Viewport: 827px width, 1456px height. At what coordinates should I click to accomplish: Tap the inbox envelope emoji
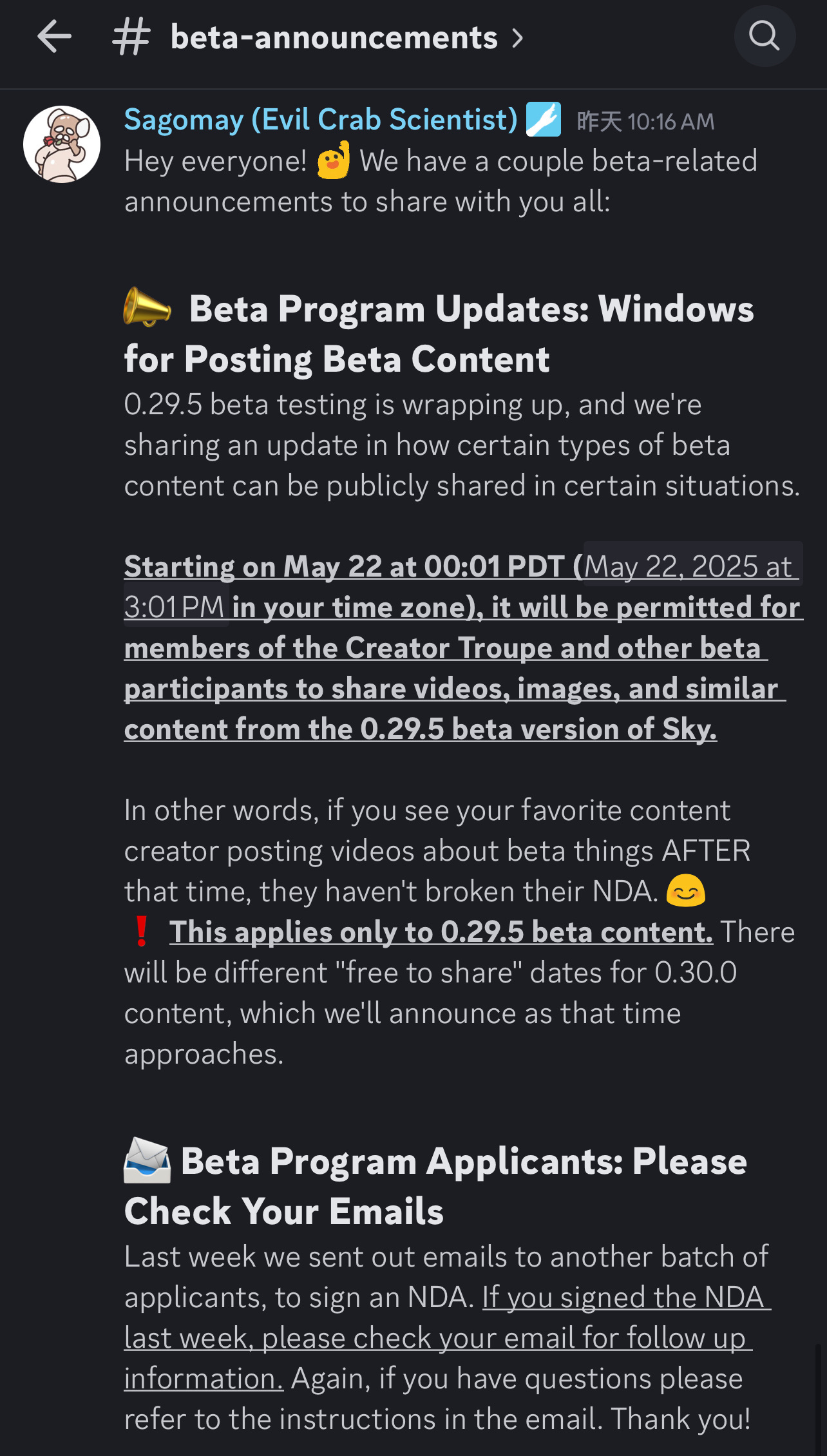tap(147, 1161)
